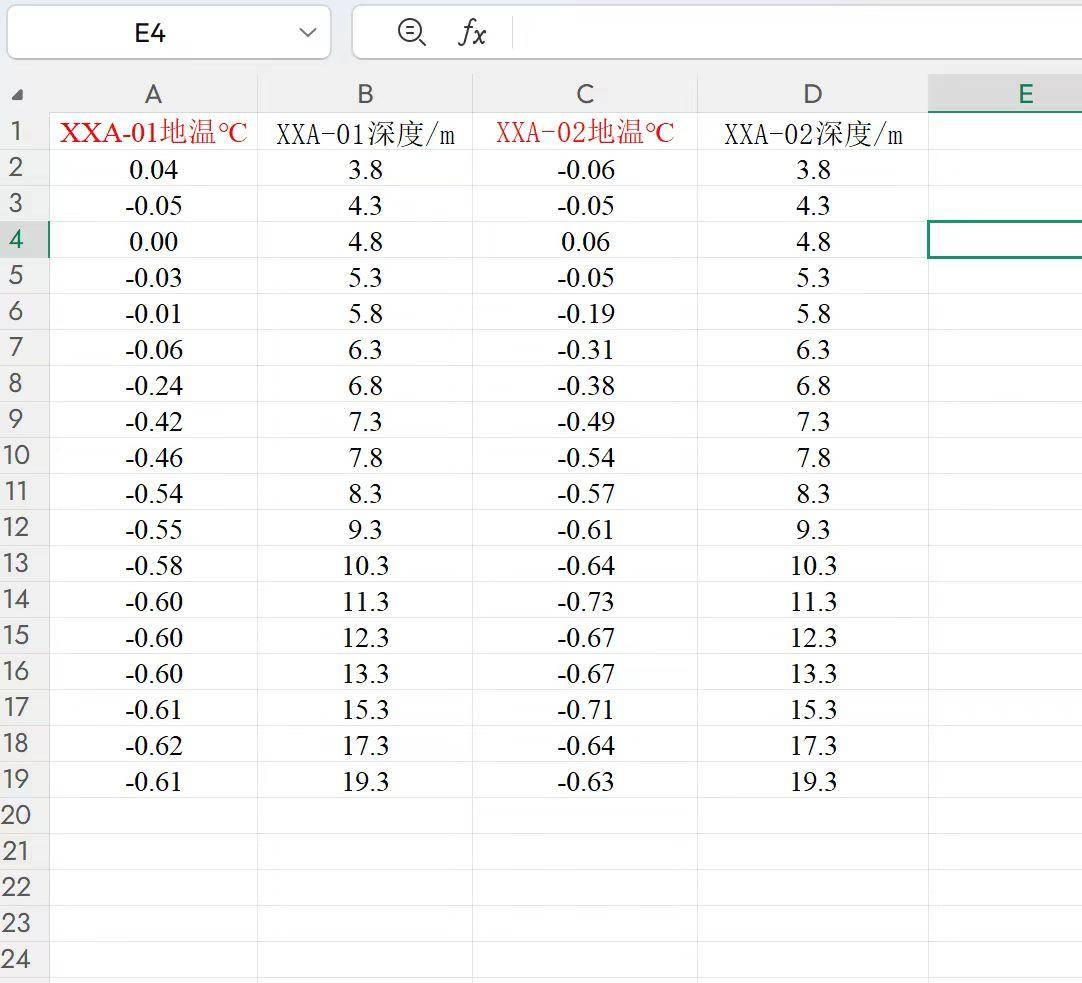Click cell C14 with value -0.73
The width and height of the screenshot is (1082, 983).
[585, 602]
